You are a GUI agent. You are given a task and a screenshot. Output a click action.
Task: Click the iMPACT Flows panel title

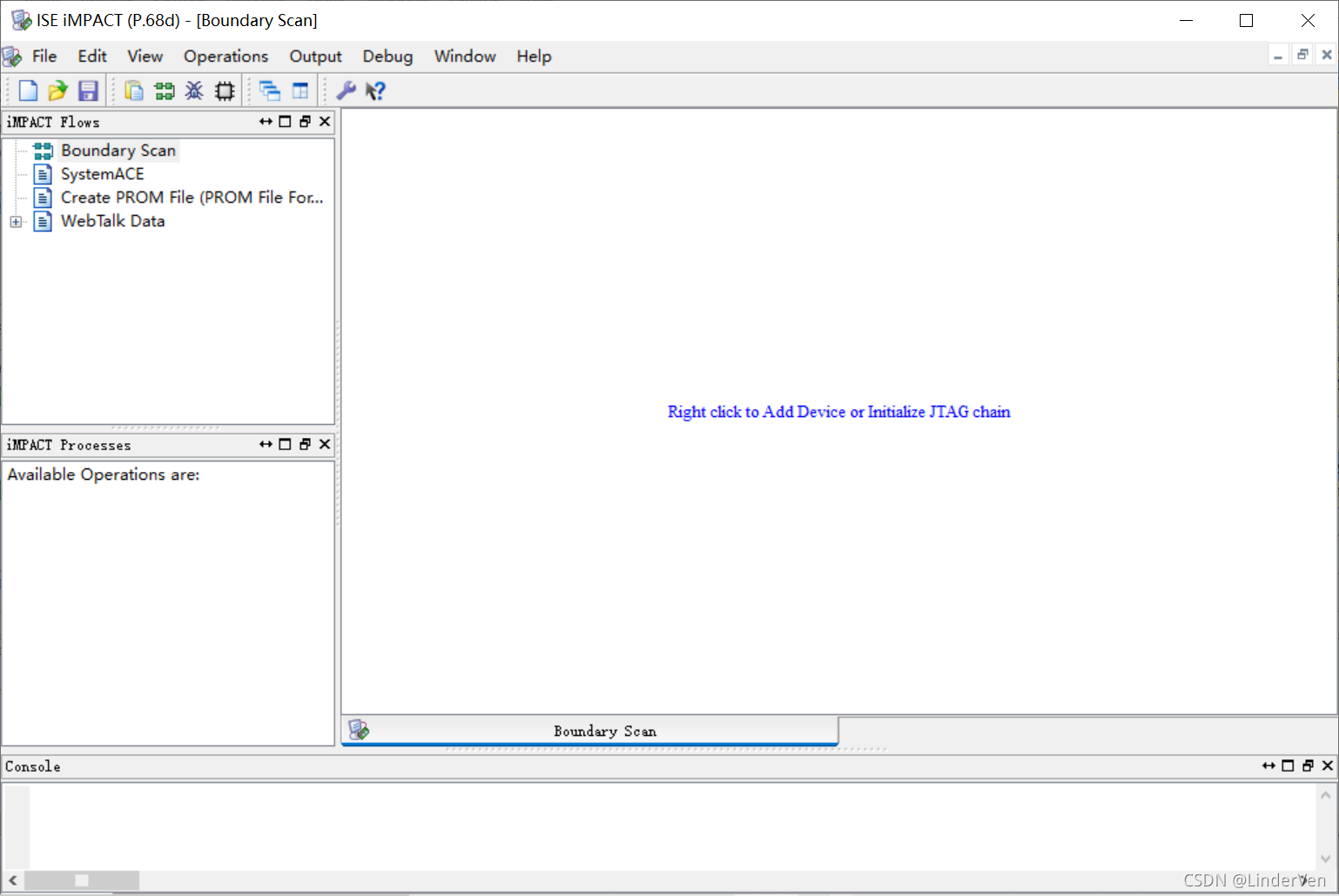click(53, 122)
